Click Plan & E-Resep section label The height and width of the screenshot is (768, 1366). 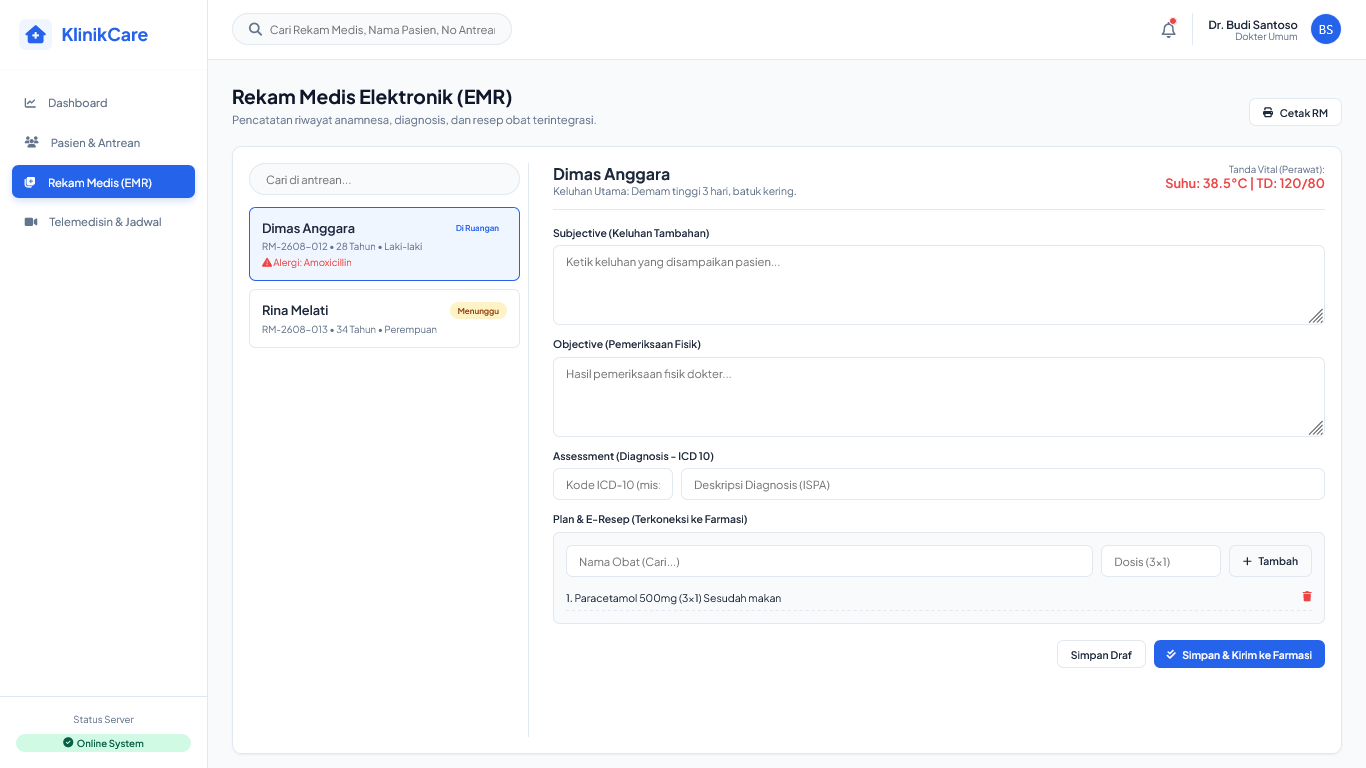pos(650,519)
